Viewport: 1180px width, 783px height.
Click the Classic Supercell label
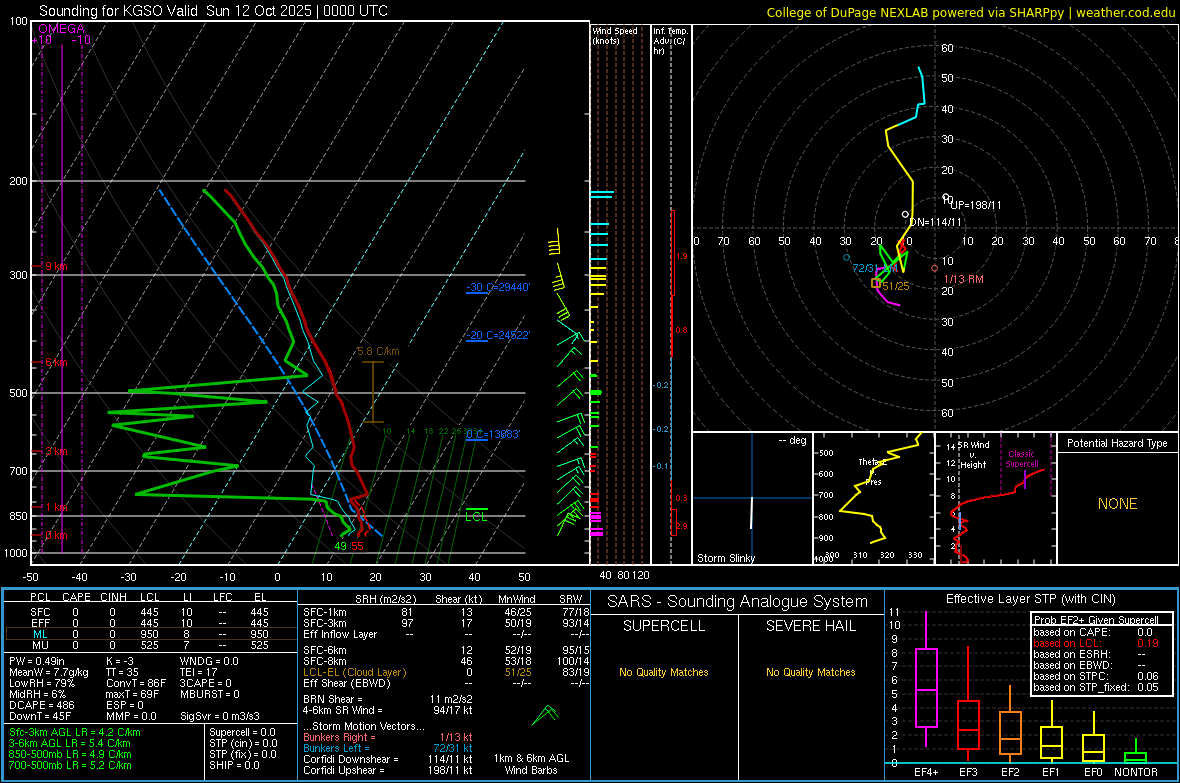[x=1022, y=459]
